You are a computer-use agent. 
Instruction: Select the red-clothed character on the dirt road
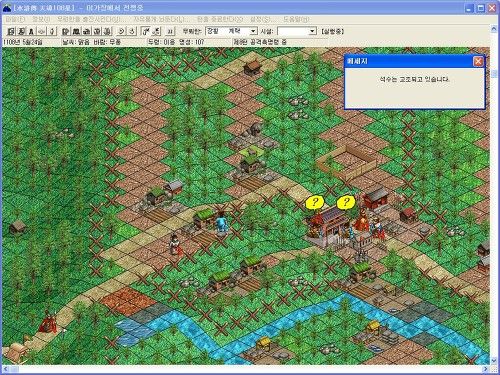point(175,244)
